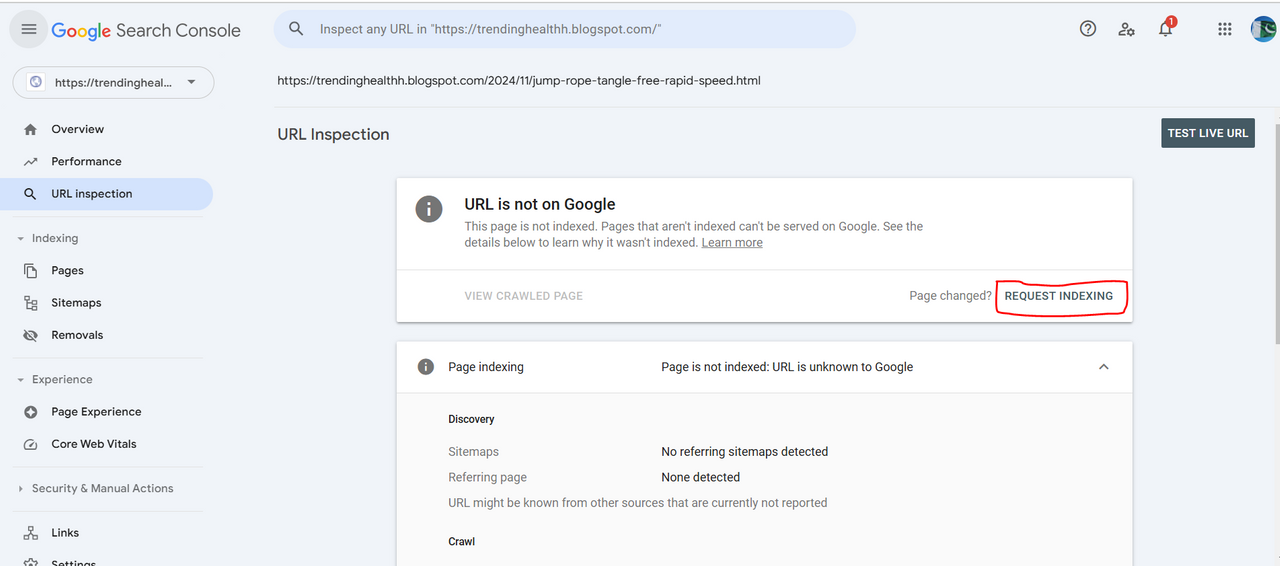Open the user settings people icon

point(1127,29)
